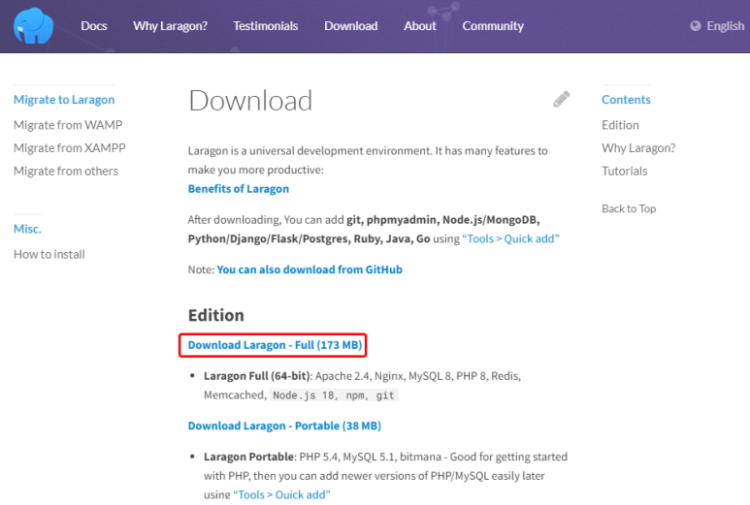Viewport: 750px width, 505px height.
Task: Click Back to Top link
Action: coord(629,208)
